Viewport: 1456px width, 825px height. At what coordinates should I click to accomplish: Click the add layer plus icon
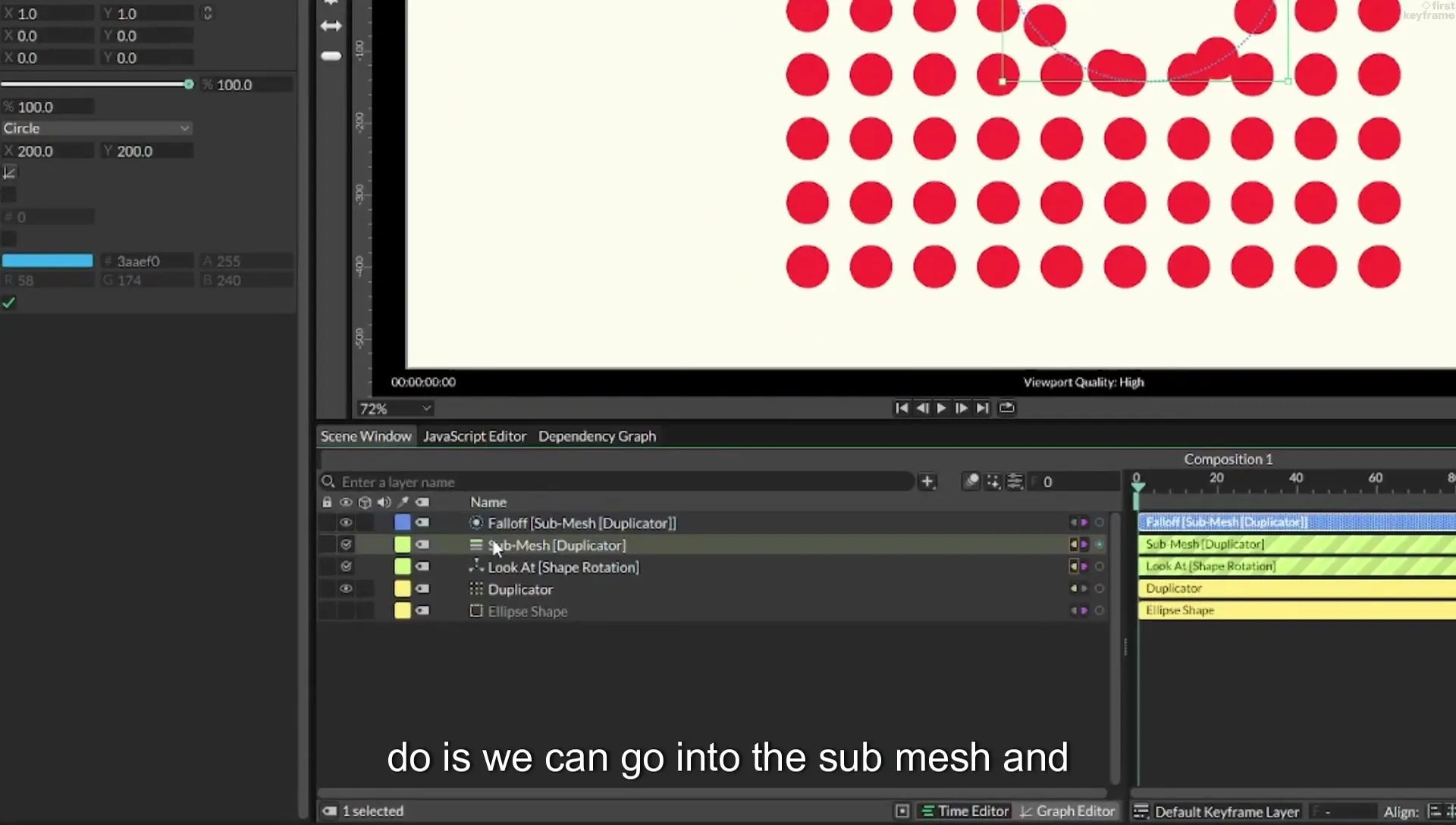[927, 482]
